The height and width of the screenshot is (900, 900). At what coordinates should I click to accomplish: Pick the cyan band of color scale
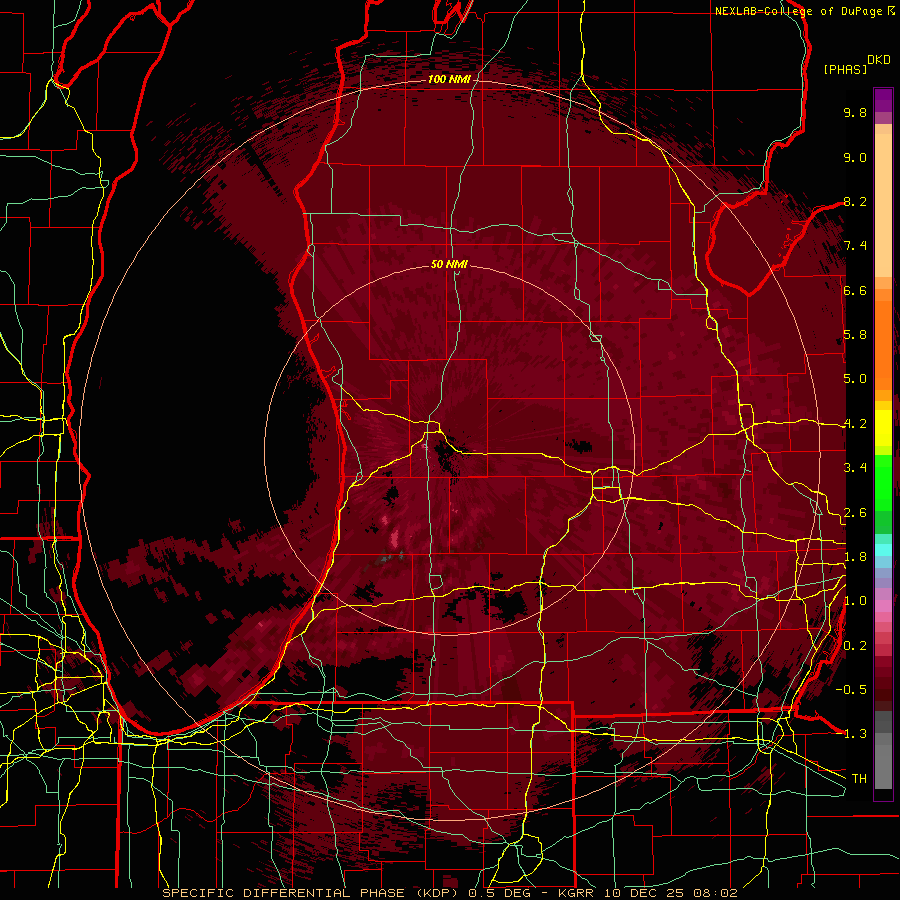pos(883,550)
